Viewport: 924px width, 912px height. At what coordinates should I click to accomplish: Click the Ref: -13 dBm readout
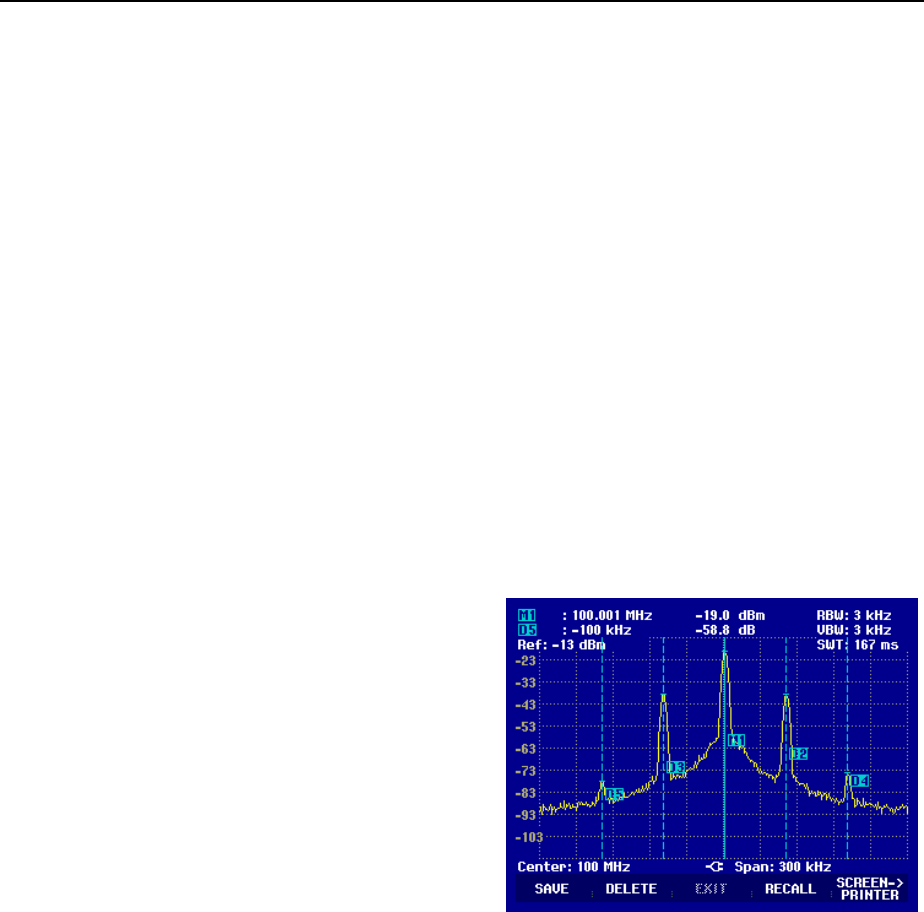561,645
